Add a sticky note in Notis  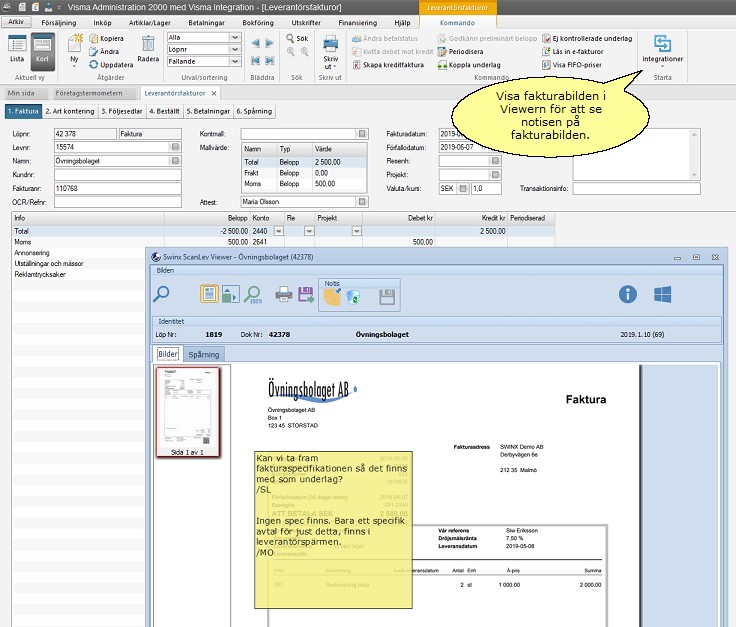coord(332,297)
